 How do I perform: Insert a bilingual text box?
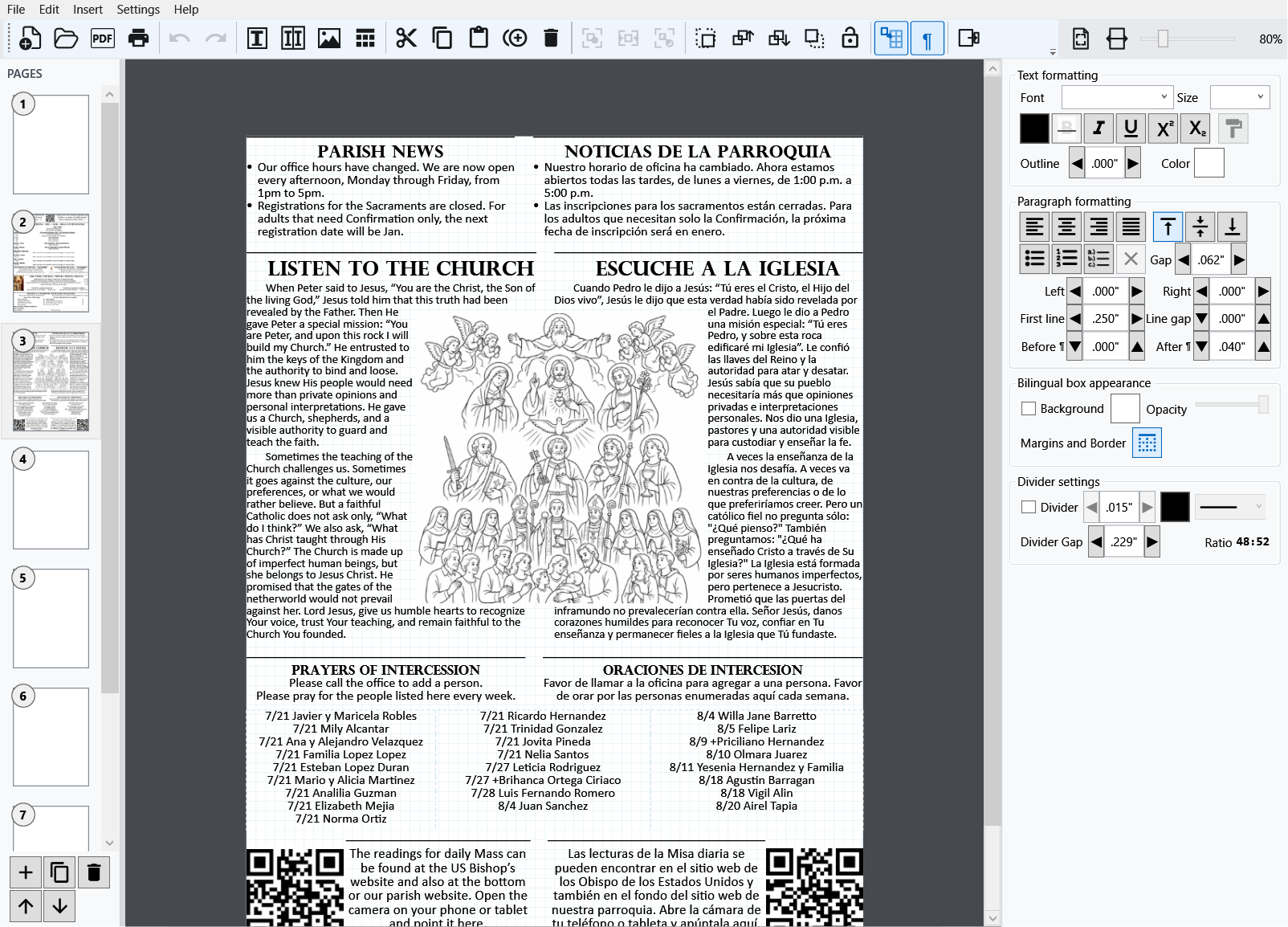293,38
